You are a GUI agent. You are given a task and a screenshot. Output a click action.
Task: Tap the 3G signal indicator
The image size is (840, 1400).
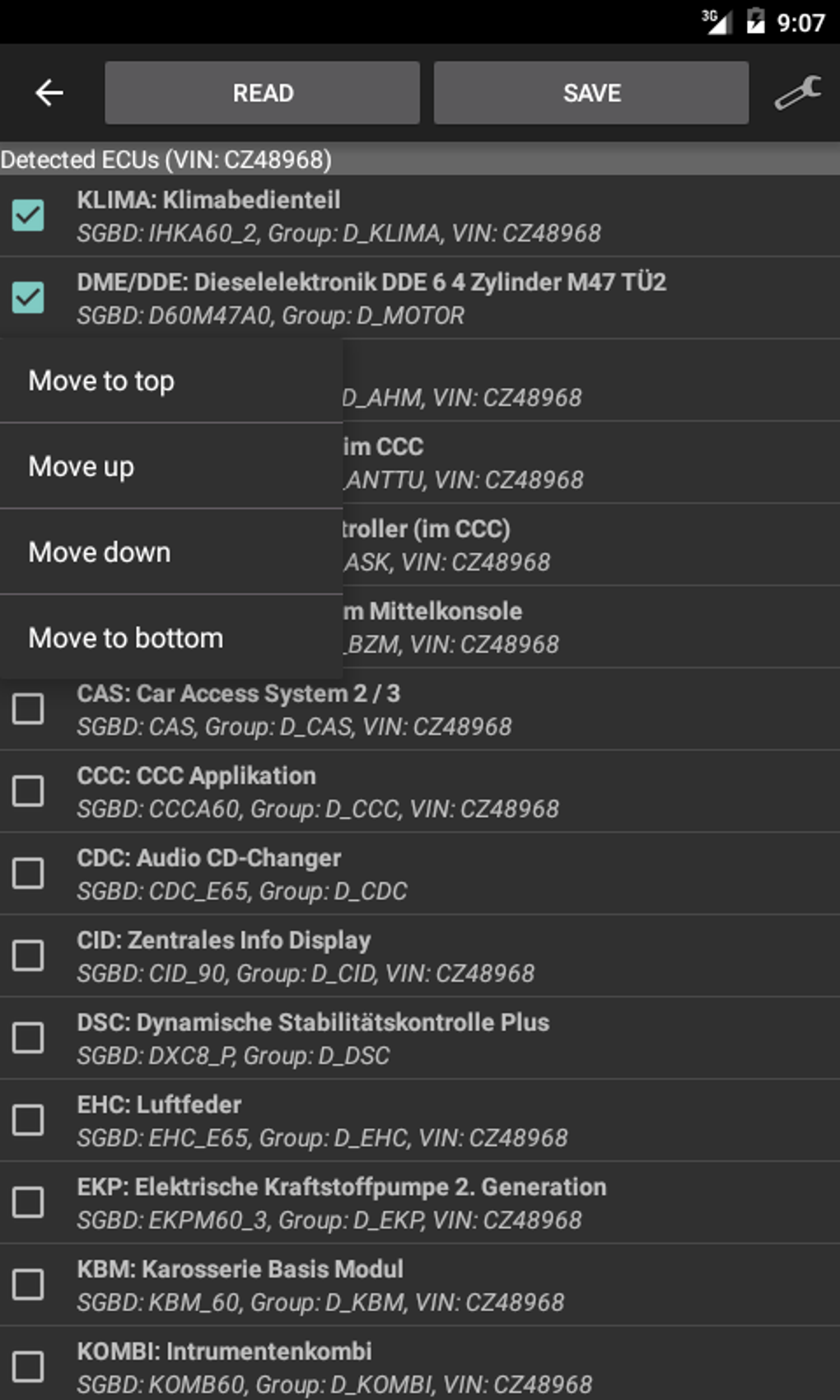point(716,21)
